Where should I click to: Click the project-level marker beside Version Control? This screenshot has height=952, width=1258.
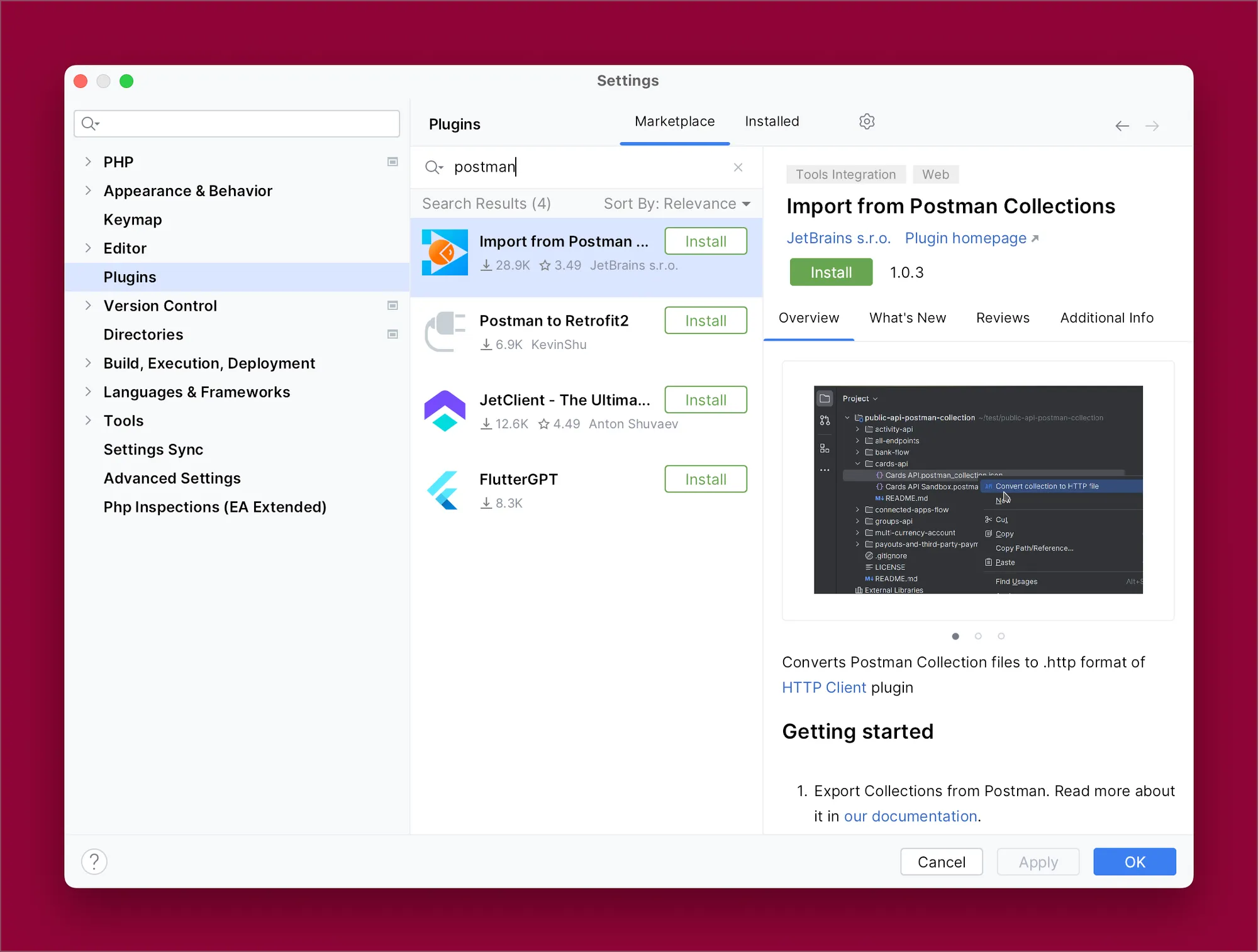[392, 306]
